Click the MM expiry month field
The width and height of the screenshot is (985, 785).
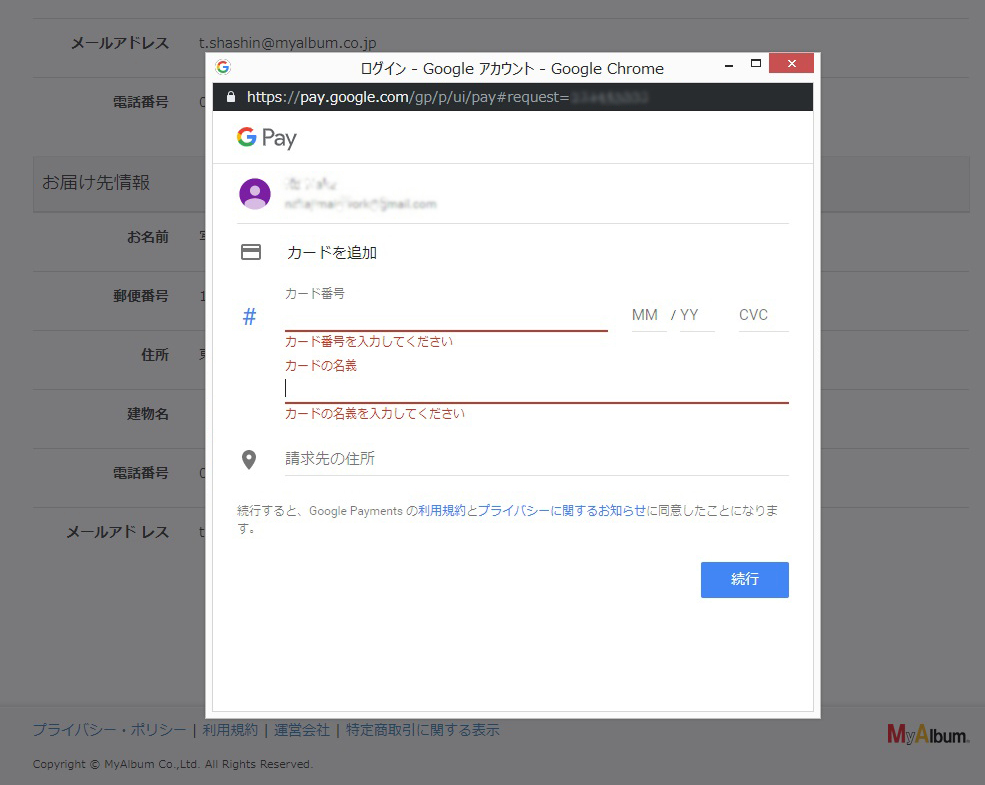point(646,316)
